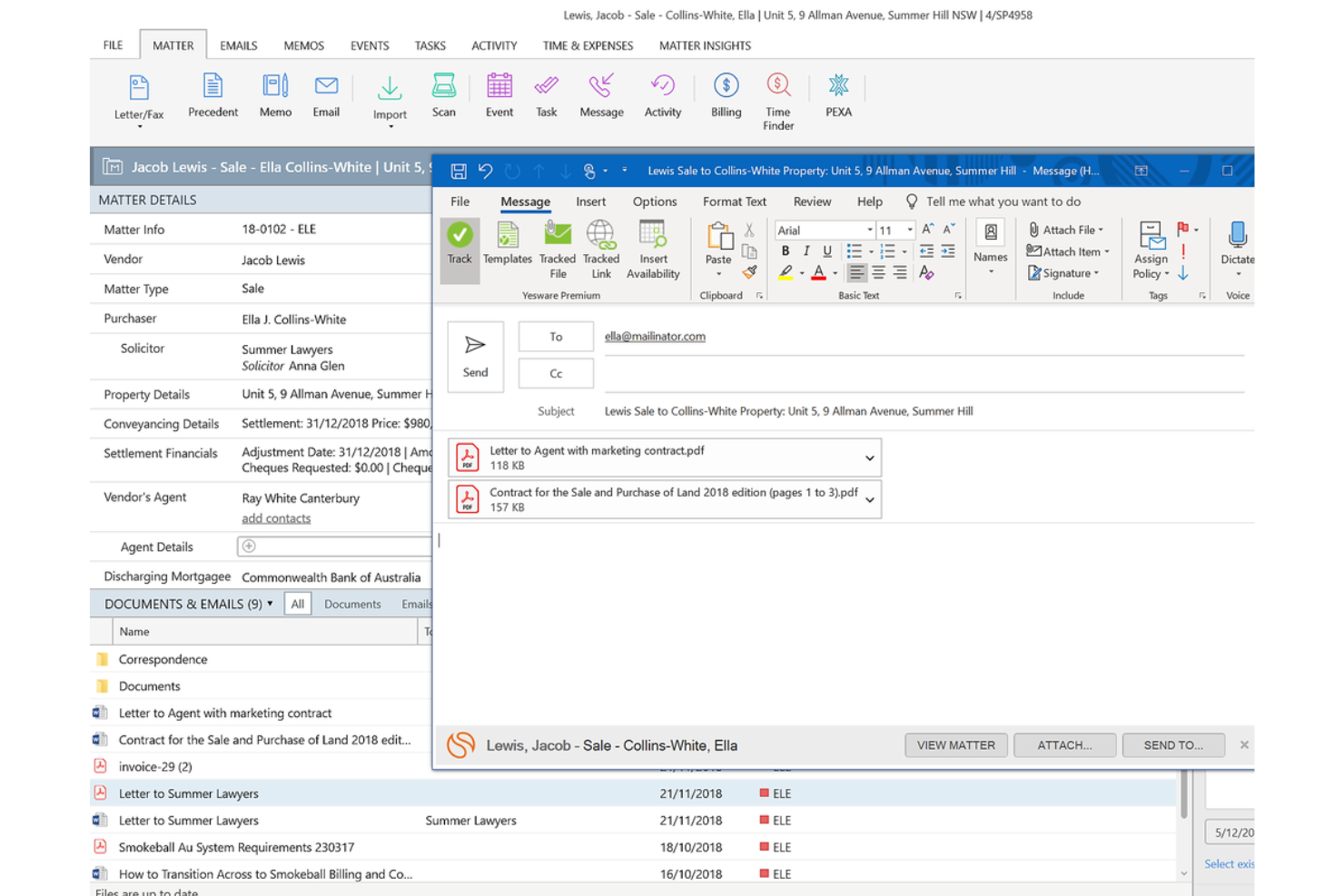Click the Email icon in Matter ribbon
The height and width of the screenshot is (896, 1344).
[x=326, y=95]
